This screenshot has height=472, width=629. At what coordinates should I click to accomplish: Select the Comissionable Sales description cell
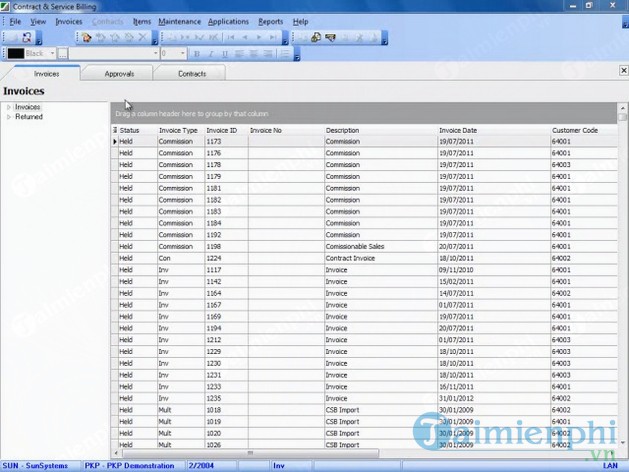click(381, 247)
